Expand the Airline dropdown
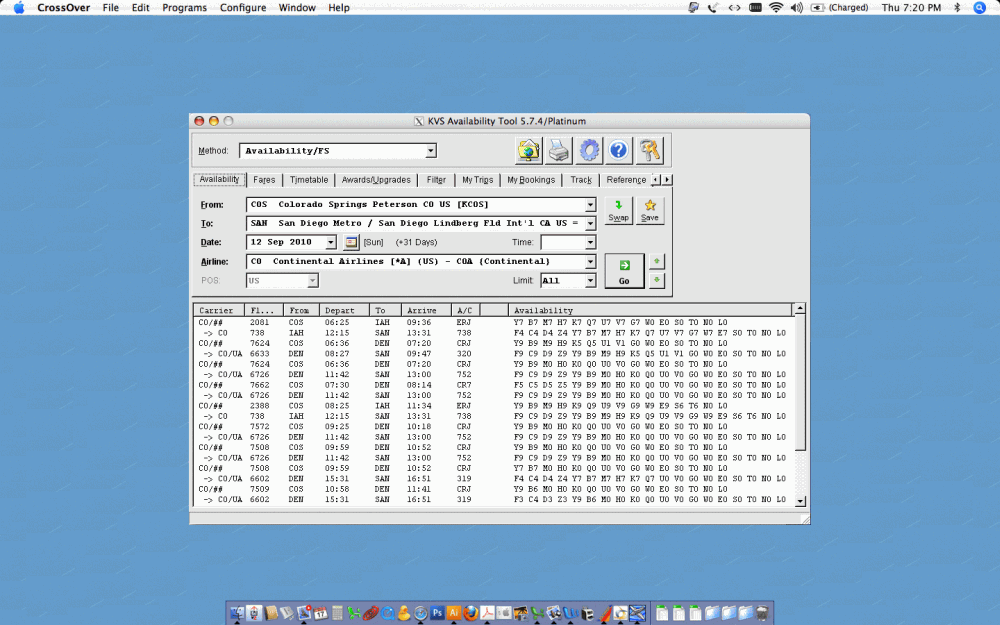1000x625 pixels. [x=591, y=261]
